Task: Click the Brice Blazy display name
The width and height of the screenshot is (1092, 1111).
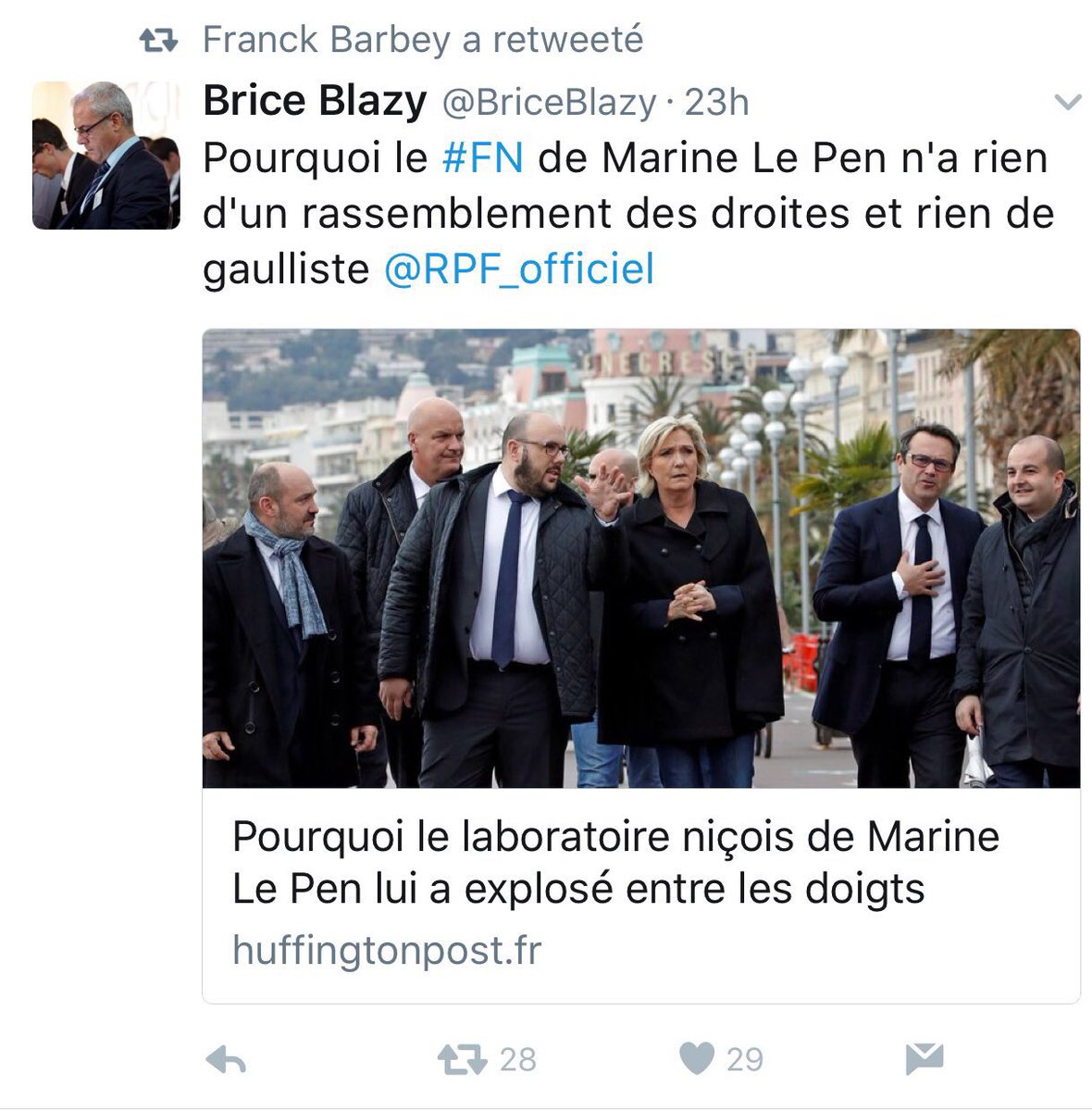Action: point(315,101)
